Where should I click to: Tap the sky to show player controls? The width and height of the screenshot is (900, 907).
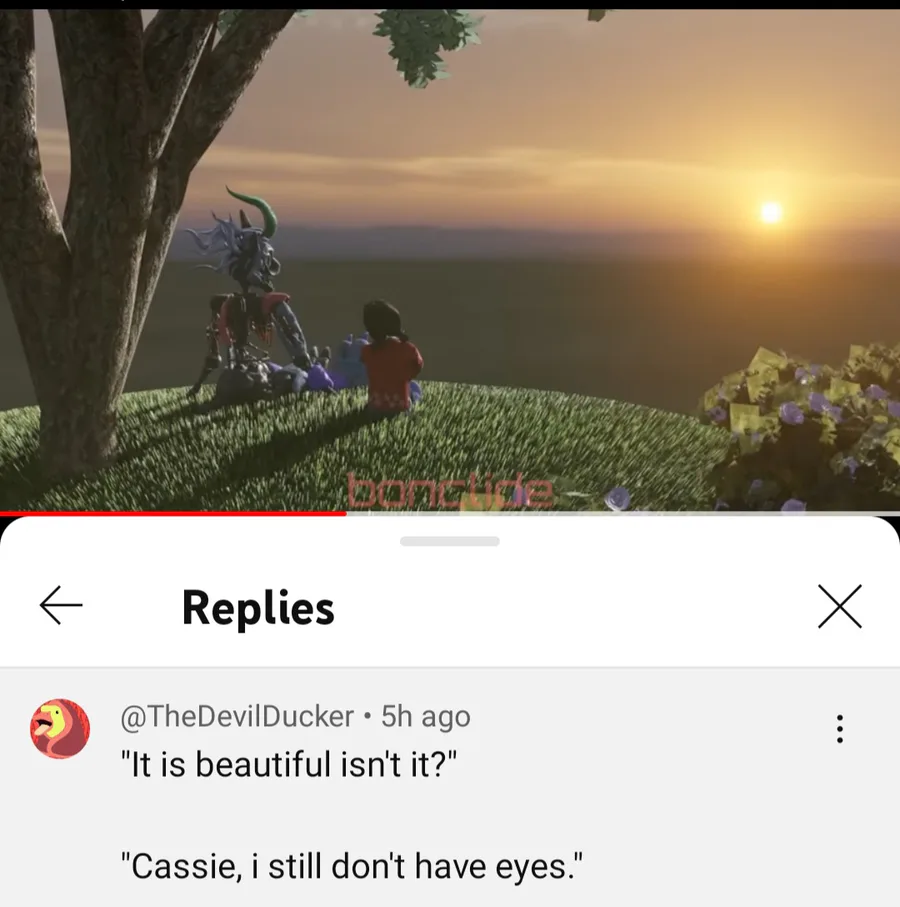(549, 104)
